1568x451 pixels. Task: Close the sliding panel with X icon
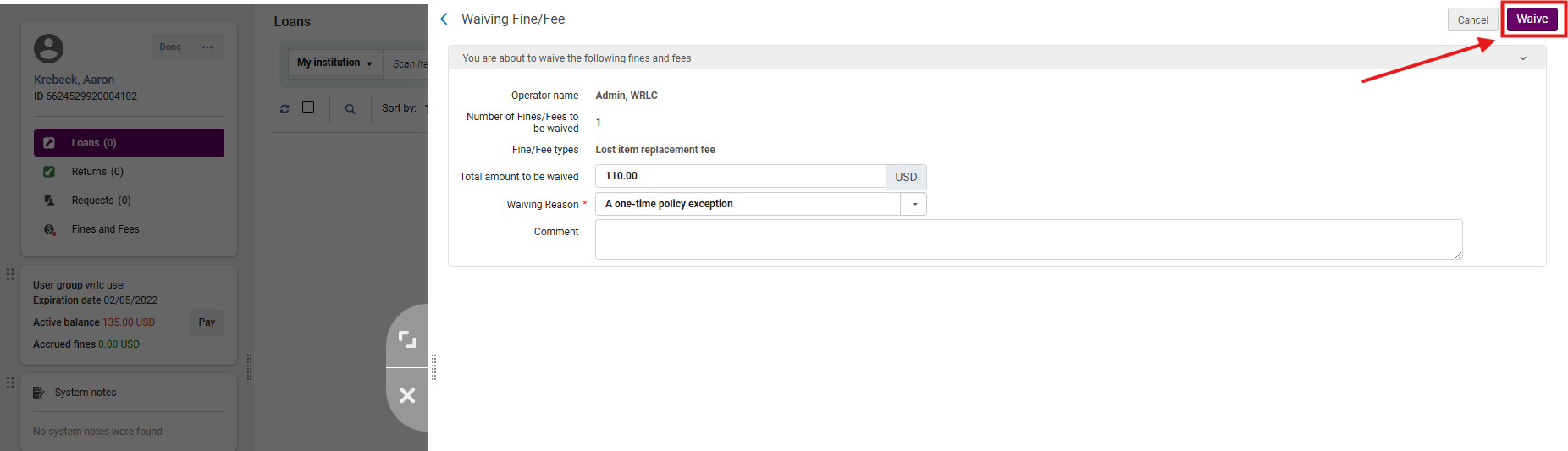(x=407, y=395)
